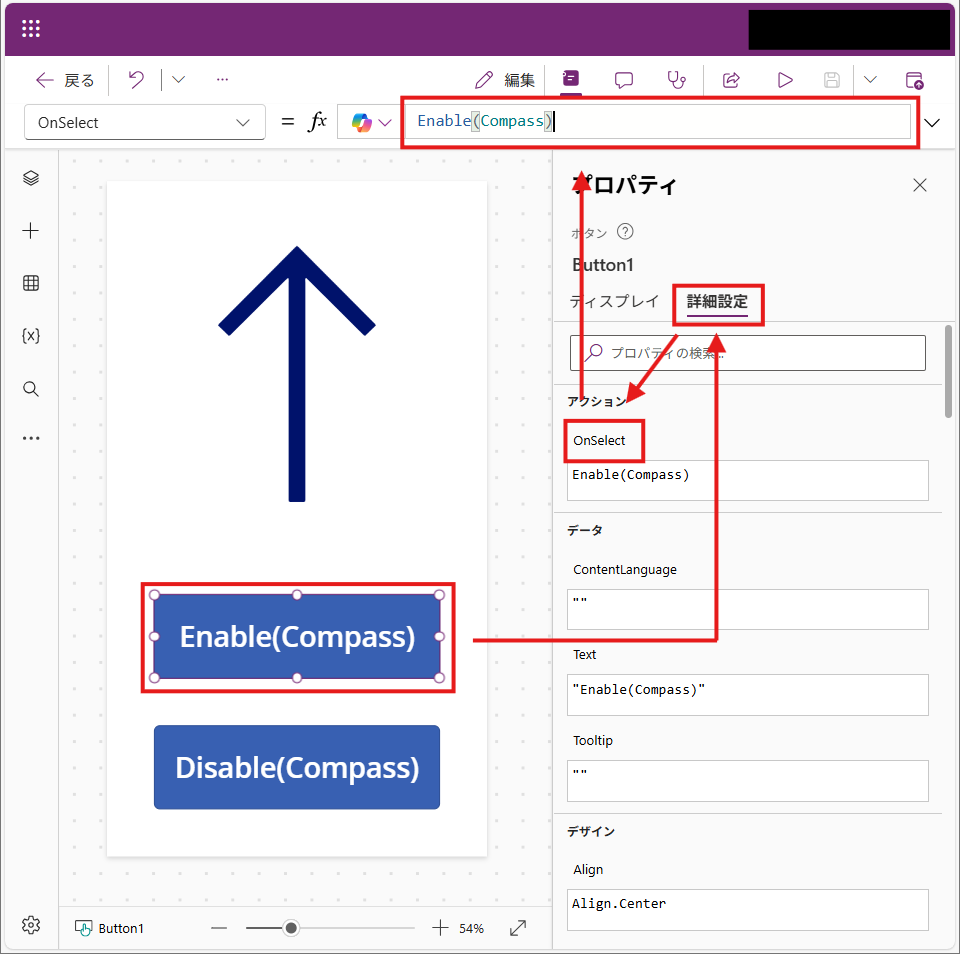Expand the Copilot formula dropdown
This screenshot has width=960, height=954.
tap(371, 123)
